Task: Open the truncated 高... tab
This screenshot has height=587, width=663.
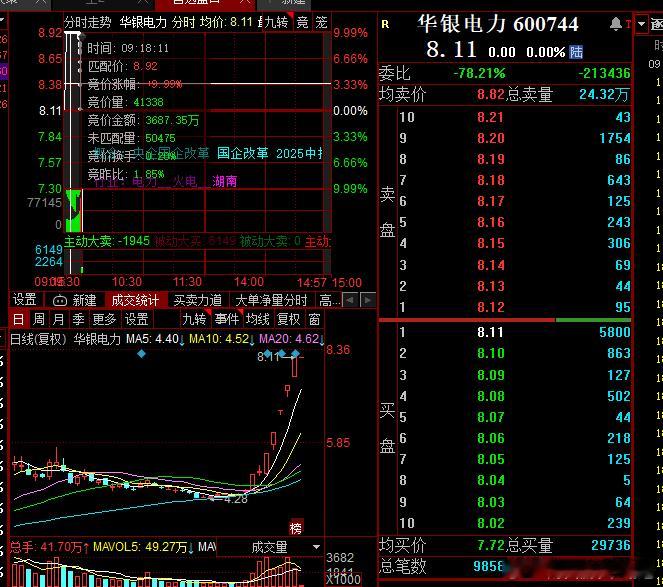Action: coord(329,300)
